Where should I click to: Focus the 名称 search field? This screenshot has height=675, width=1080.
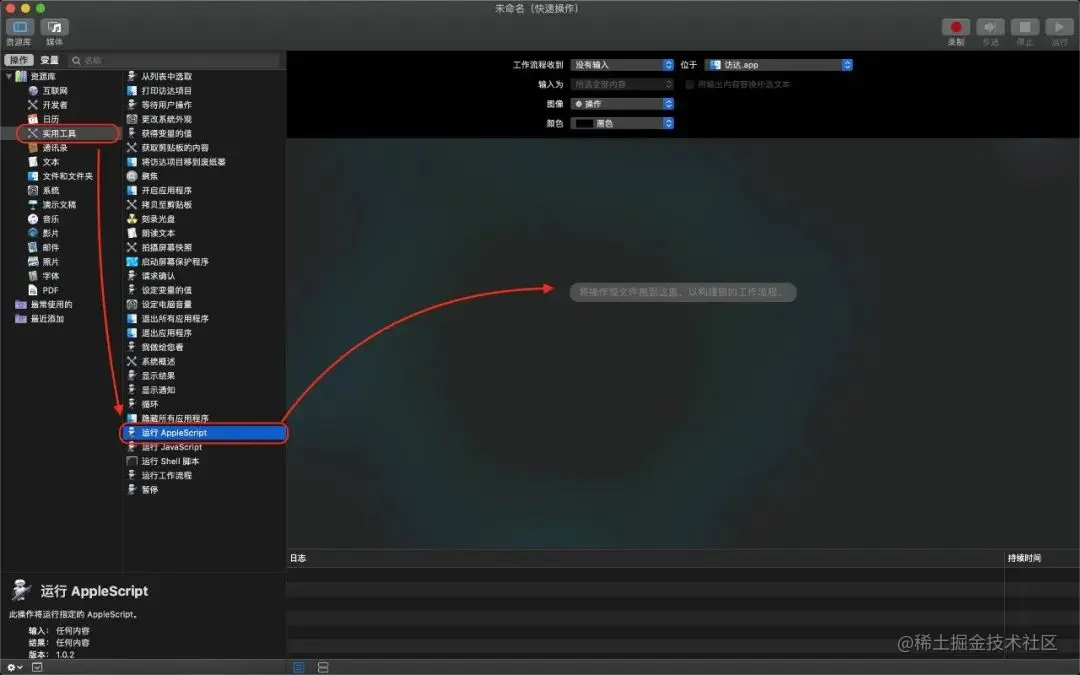[174, 61]
